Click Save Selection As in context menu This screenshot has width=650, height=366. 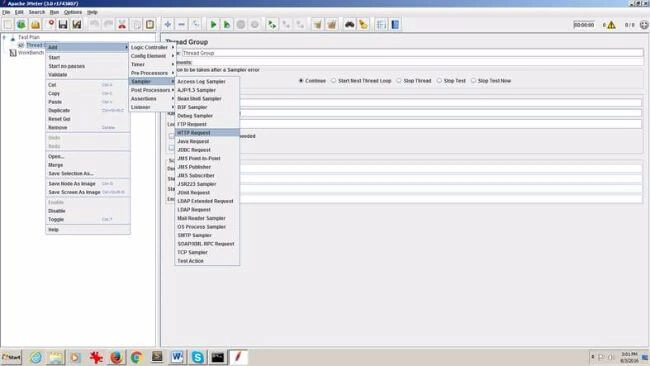87,173
